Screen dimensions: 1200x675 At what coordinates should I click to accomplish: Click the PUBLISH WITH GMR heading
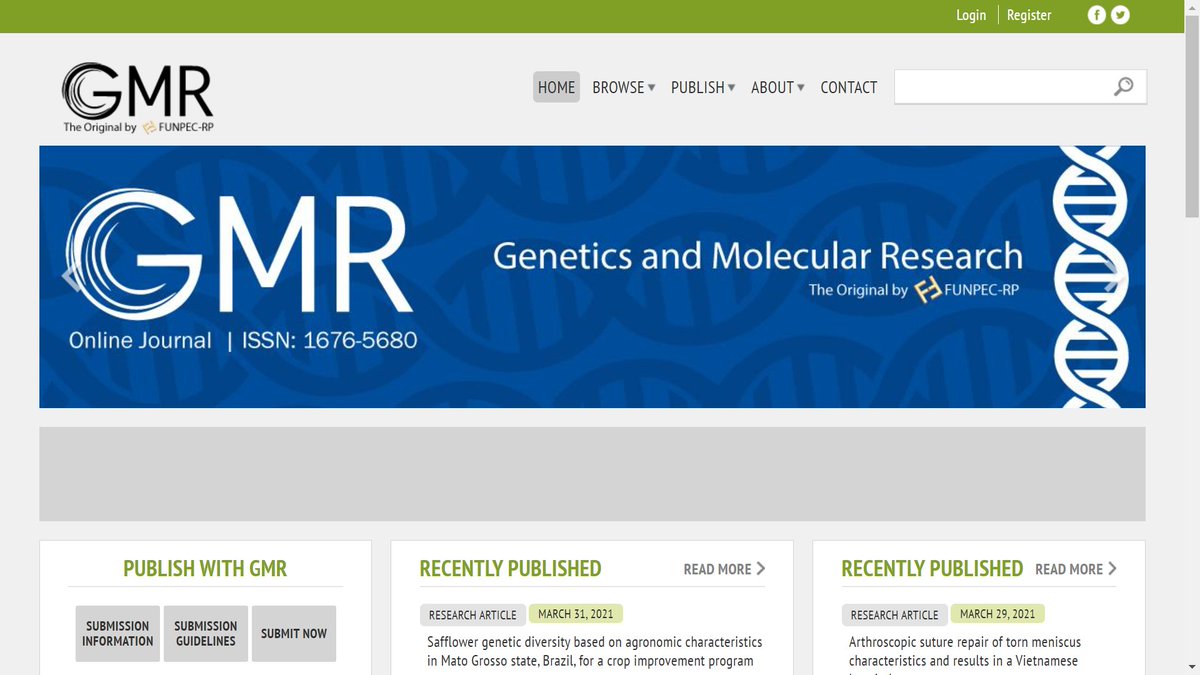(x=205, y=569)
